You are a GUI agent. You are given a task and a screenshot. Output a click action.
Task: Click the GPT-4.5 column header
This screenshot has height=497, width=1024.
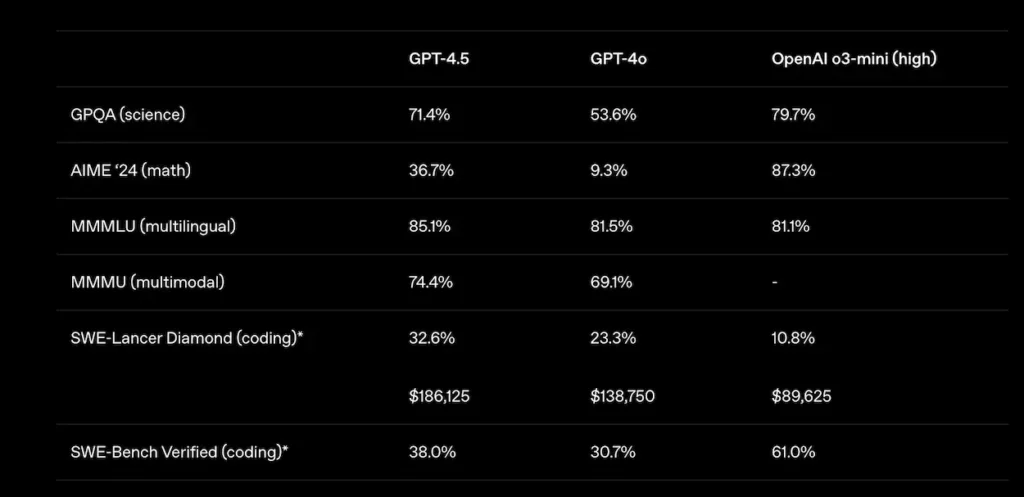pos(439,59)
